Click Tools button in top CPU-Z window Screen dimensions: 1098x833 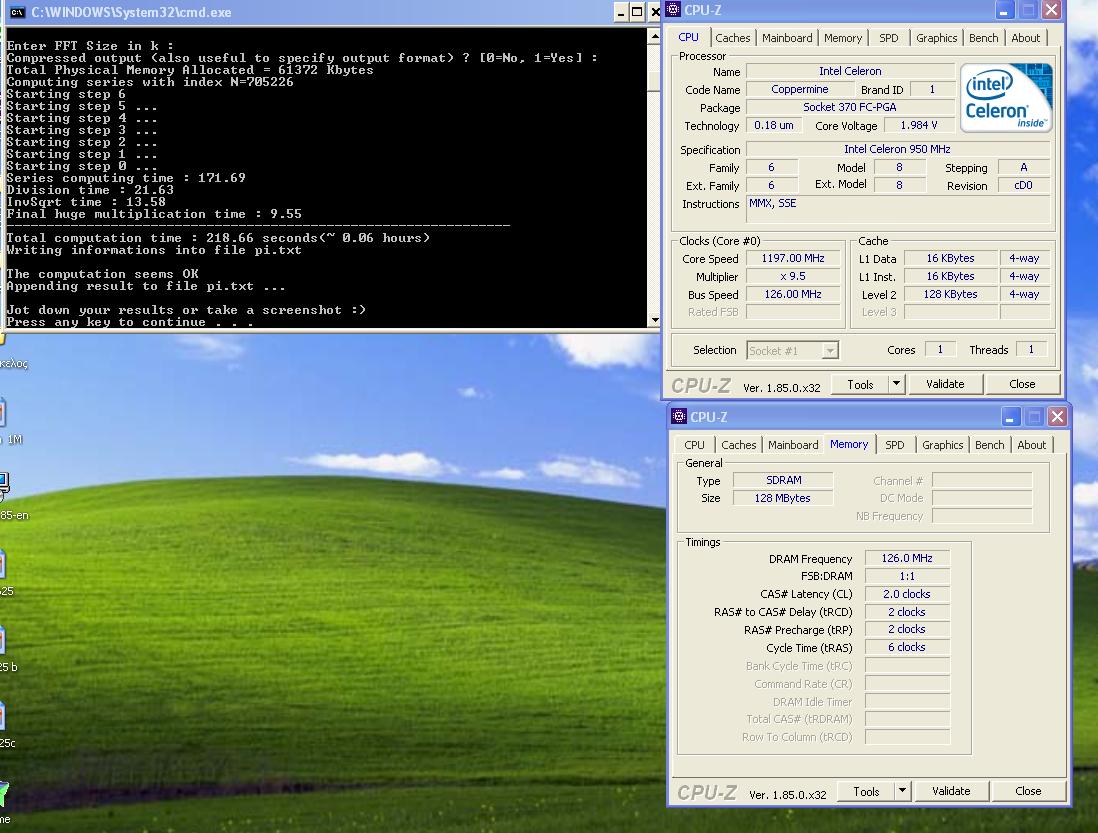click(860, 384)
